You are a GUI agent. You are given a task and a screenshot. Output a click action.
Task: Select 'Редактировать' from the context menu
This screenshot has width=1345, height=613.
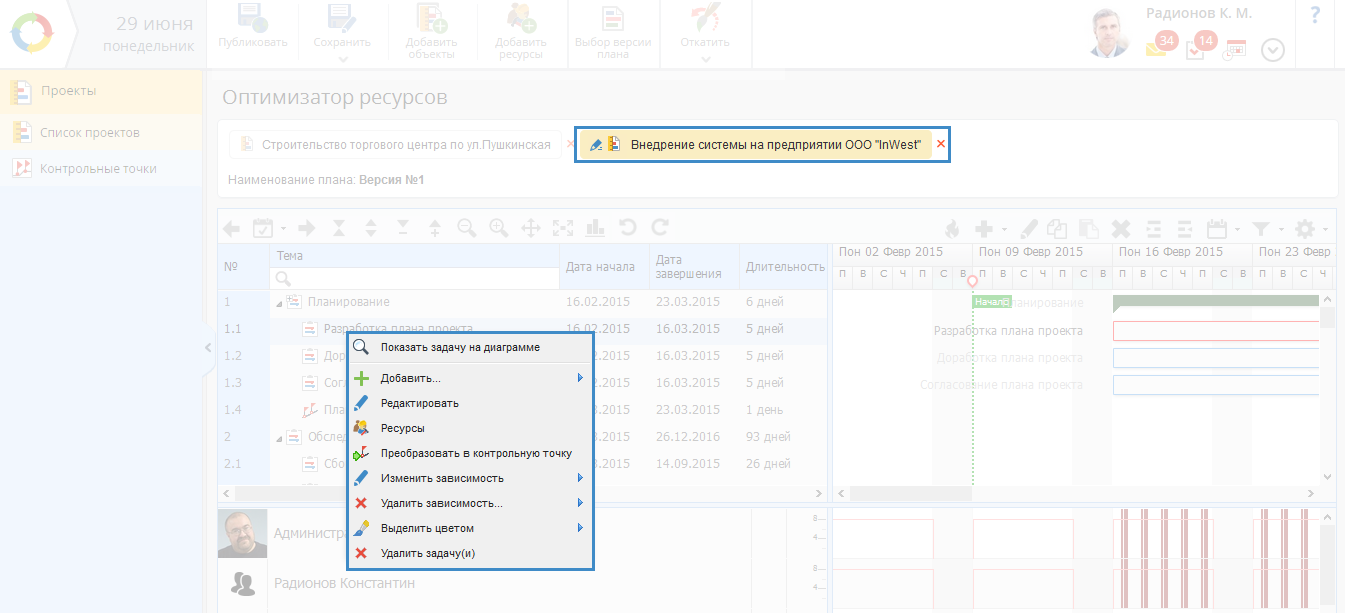pos(419,403)
